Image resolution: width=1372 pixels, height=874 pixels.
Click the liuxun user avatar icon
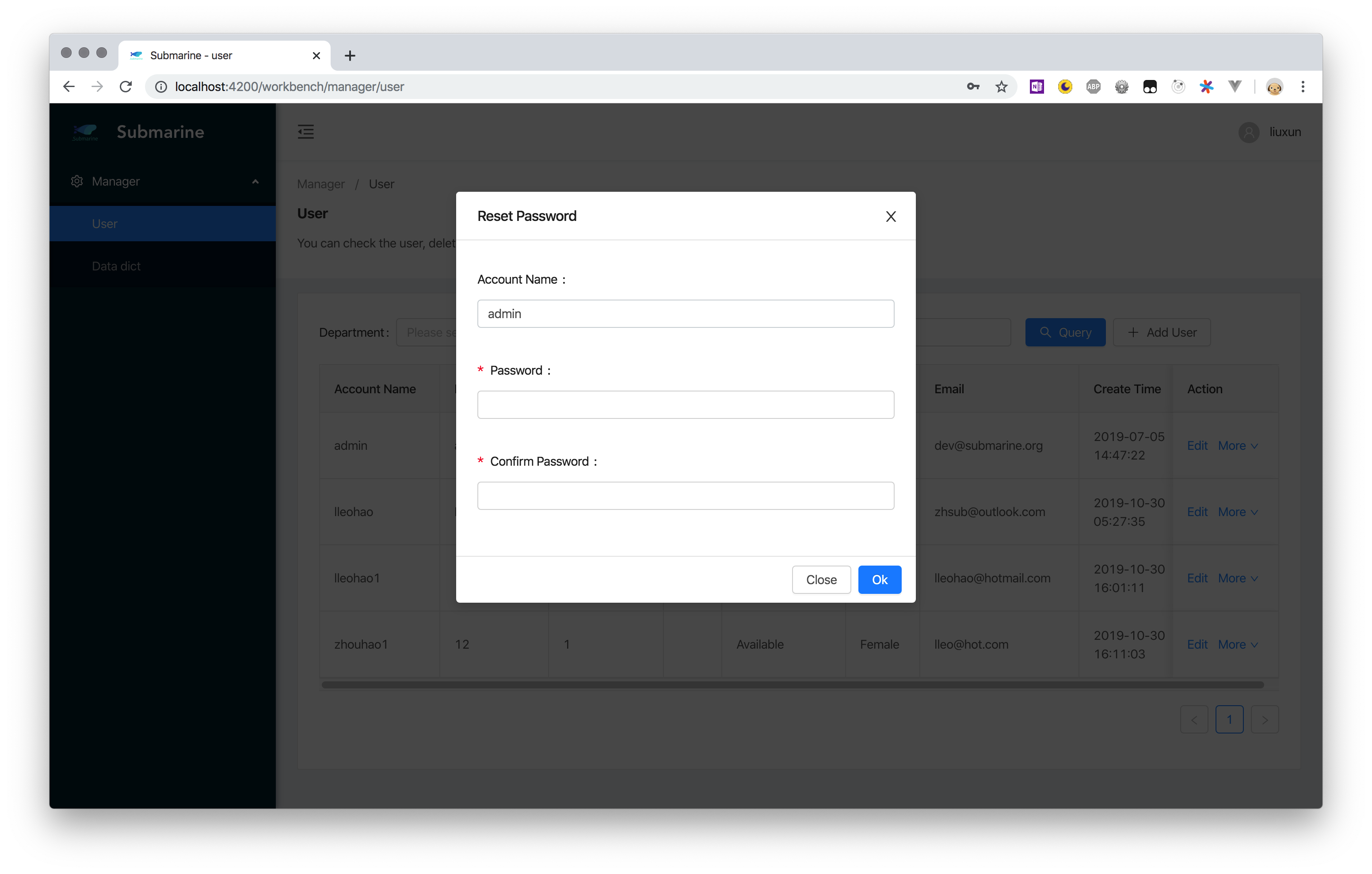coord(1248,132)
